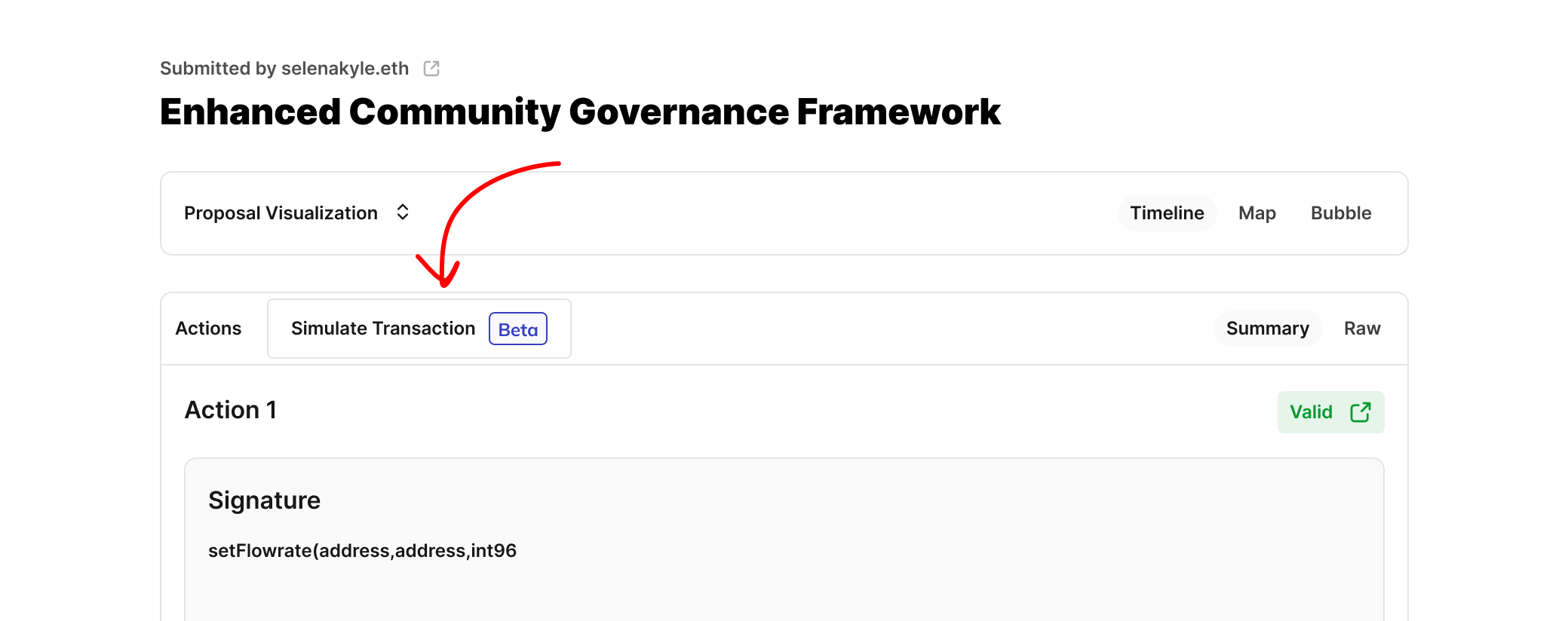Click Proposal Visualization label

point(281,213)
